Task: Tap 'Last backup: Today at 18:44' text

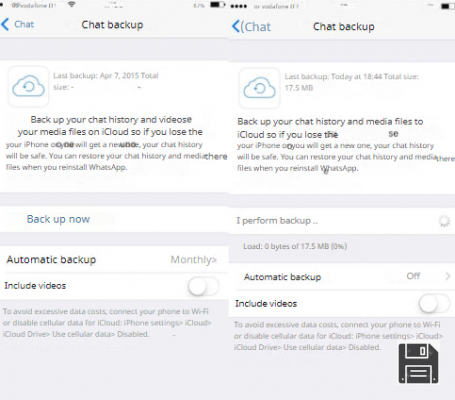Action: [x=333, y=77]
